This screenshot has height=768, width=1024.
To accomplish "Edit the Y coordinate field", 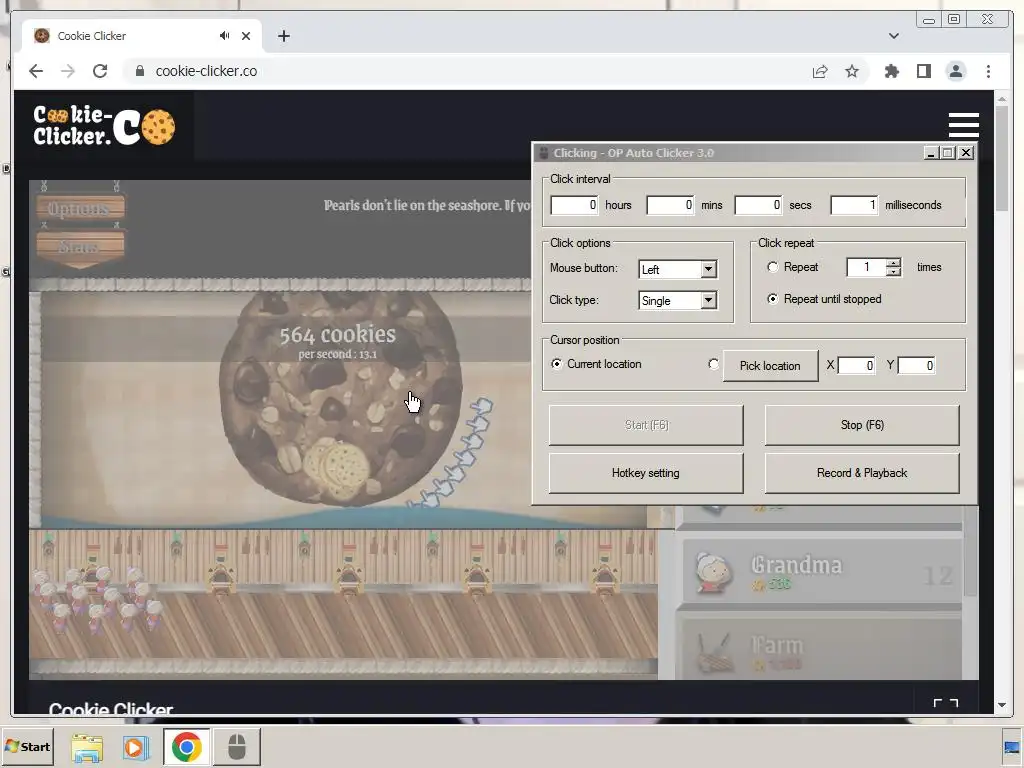I will point(916,365).
